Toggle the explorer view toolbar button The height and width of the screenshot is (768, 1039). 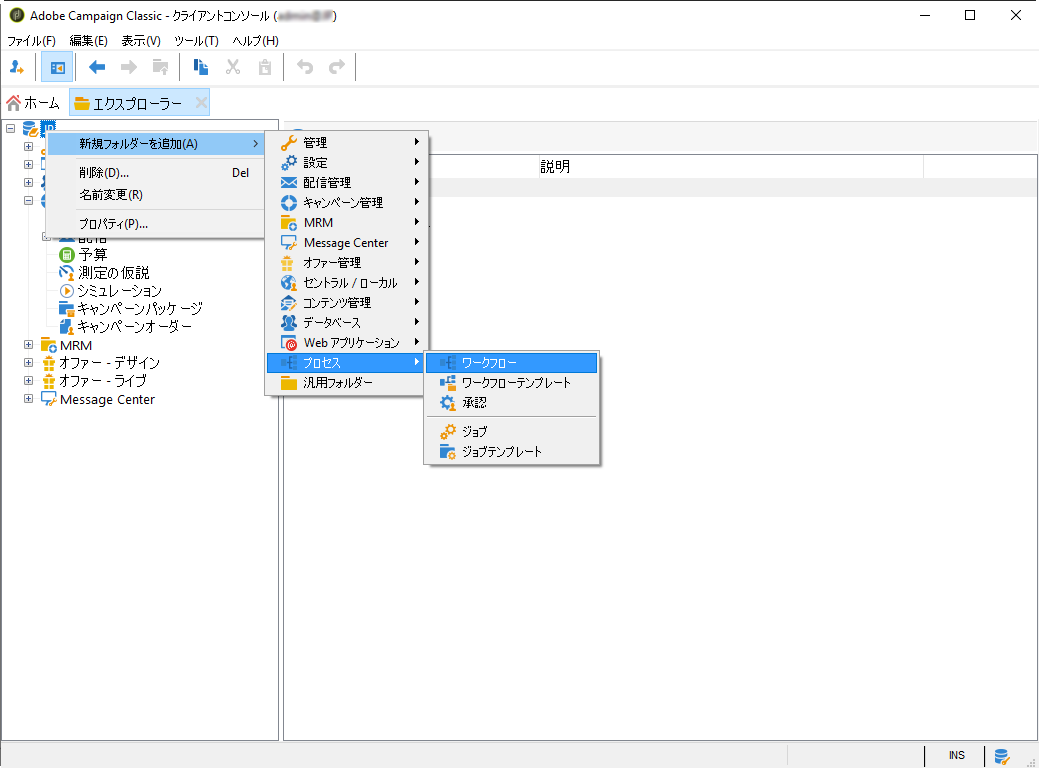pyautogui.click(x=57, y=67)
